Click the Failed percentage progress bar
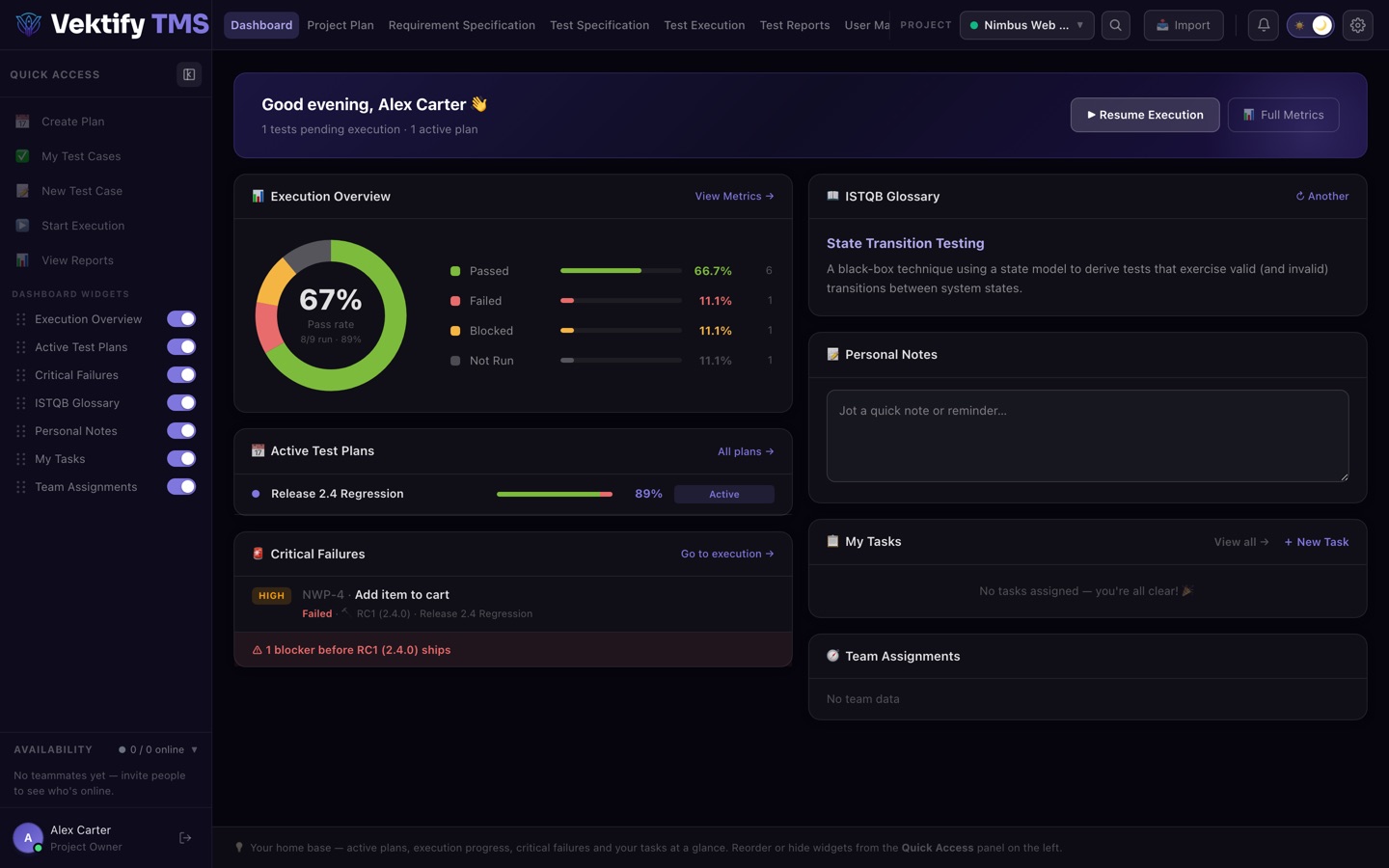 (x=621, y=301)
